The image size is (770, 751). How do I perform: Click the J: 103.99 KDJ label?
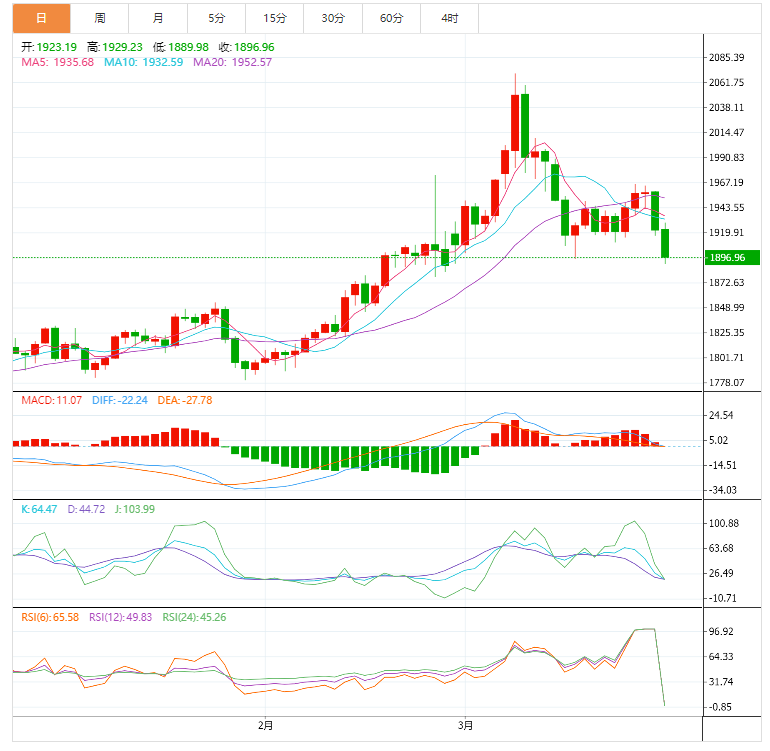click(x=135, y=509)
